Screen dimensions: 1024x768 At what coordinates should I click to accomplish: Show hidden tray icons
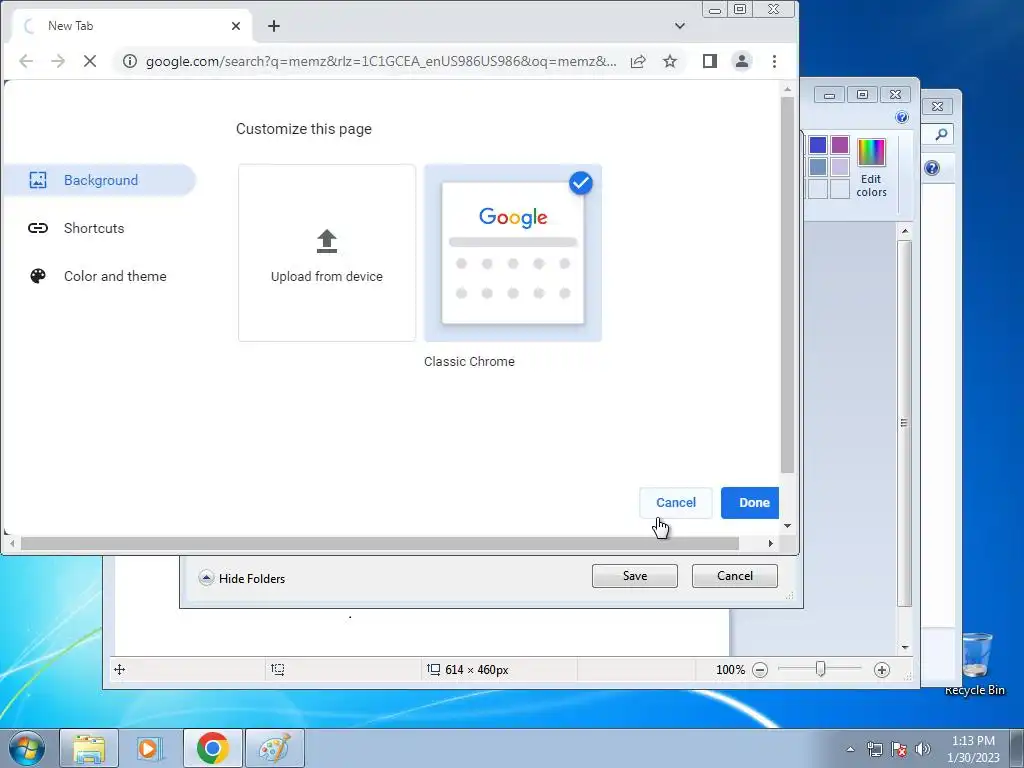pyautogui.click(x=850, y=749)
